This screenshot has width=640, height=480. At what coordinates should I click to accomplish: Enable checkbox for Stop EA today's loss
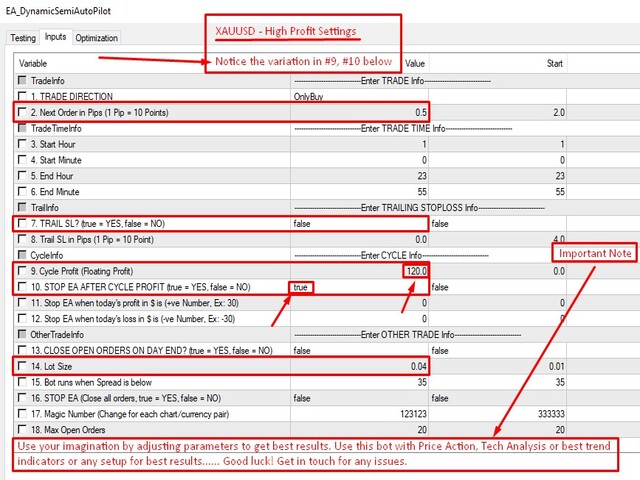click(22, 318)
